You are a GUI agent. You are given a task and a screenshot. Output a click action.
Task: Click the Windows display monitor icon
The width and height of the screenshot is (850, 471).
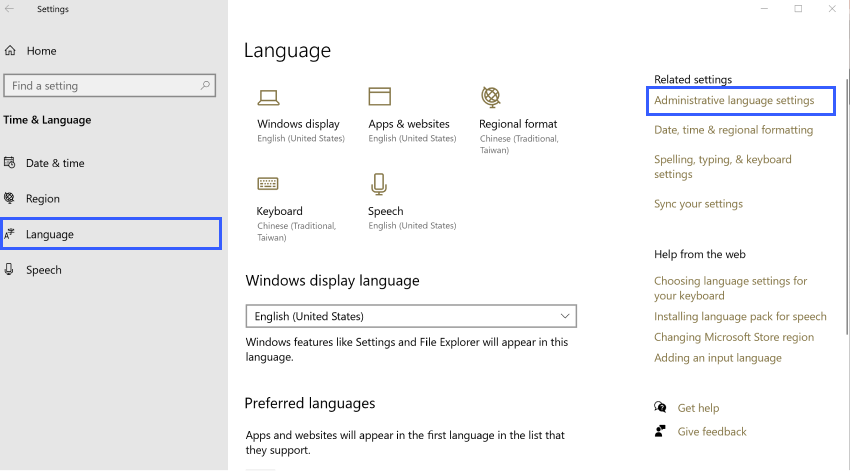click(x=268, y=97)
